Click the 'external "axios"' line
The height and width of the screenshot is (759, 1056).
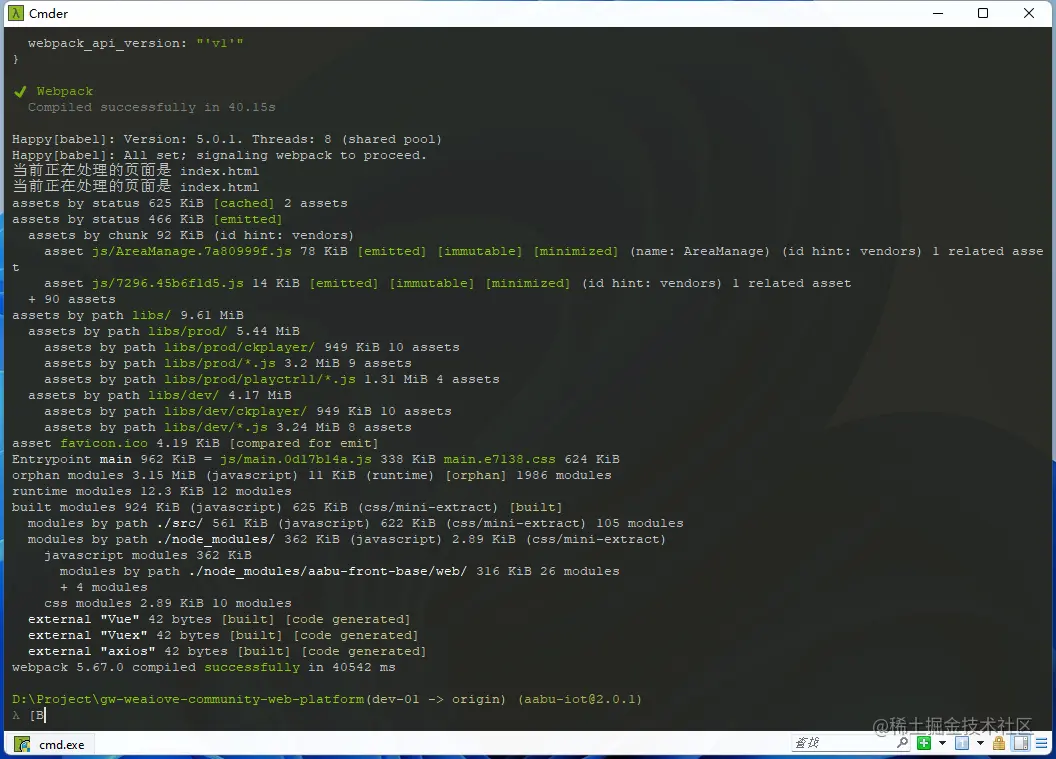coord(227,651)
